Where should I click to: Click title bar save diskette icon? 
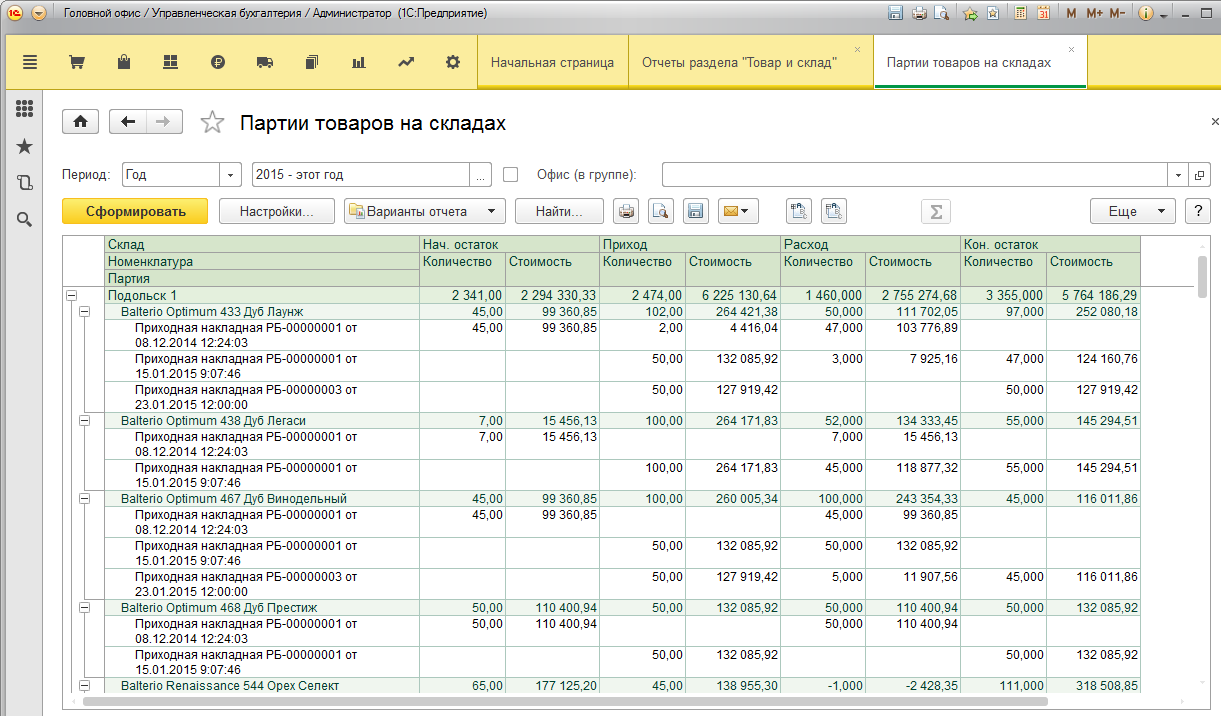coord(895,14)
